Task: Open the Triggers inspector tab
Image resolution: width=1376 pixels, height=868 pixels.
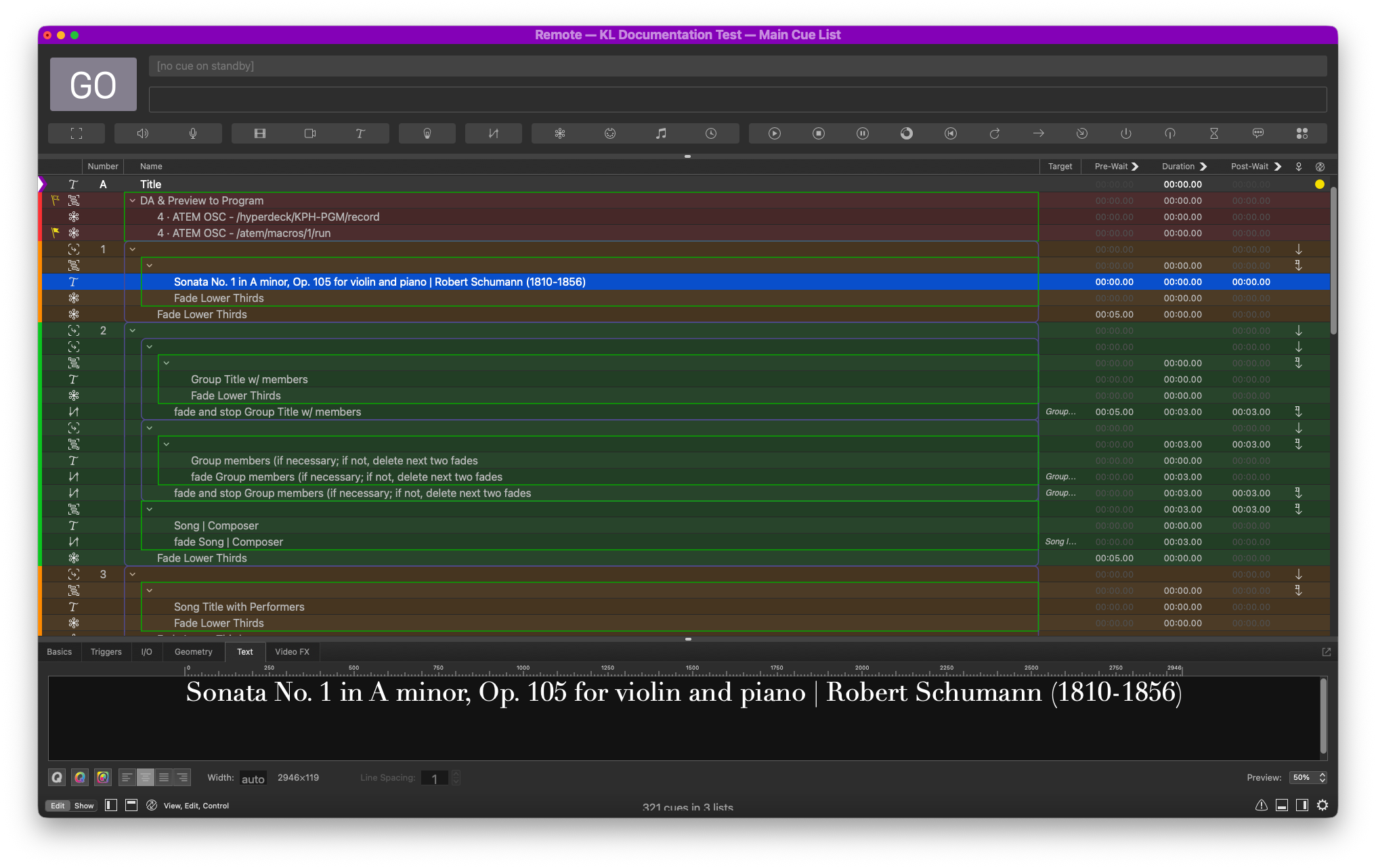Action: (x=106, y=652)
